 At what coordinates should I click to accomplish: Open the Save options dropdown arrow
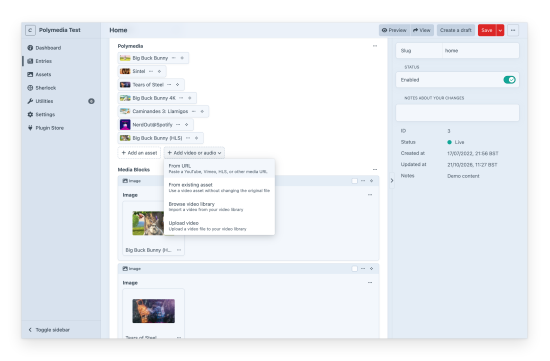coord(500,30)
